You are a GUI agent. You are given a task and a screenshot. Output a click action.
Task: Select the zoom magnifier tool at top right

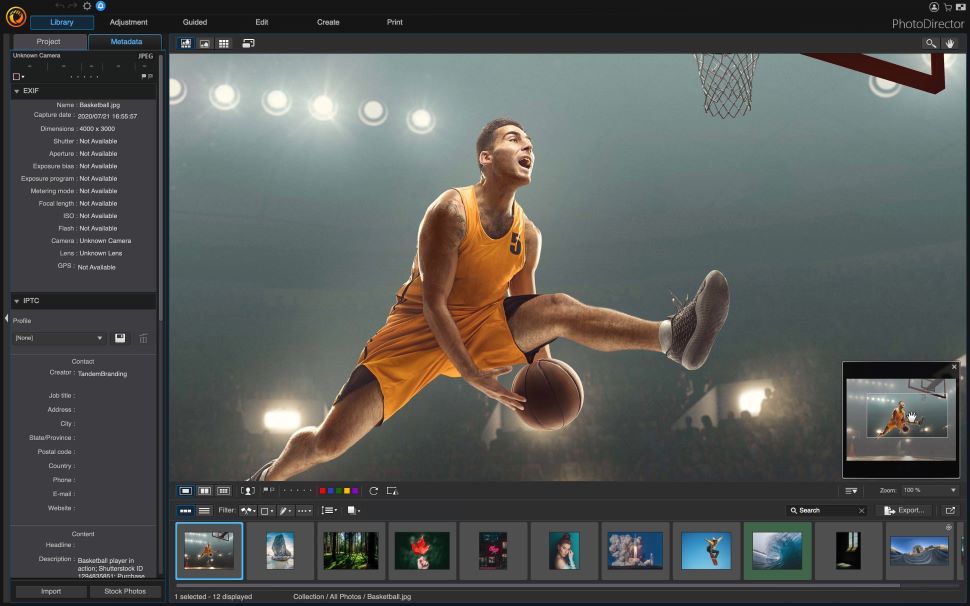click(x=930, y=43)
